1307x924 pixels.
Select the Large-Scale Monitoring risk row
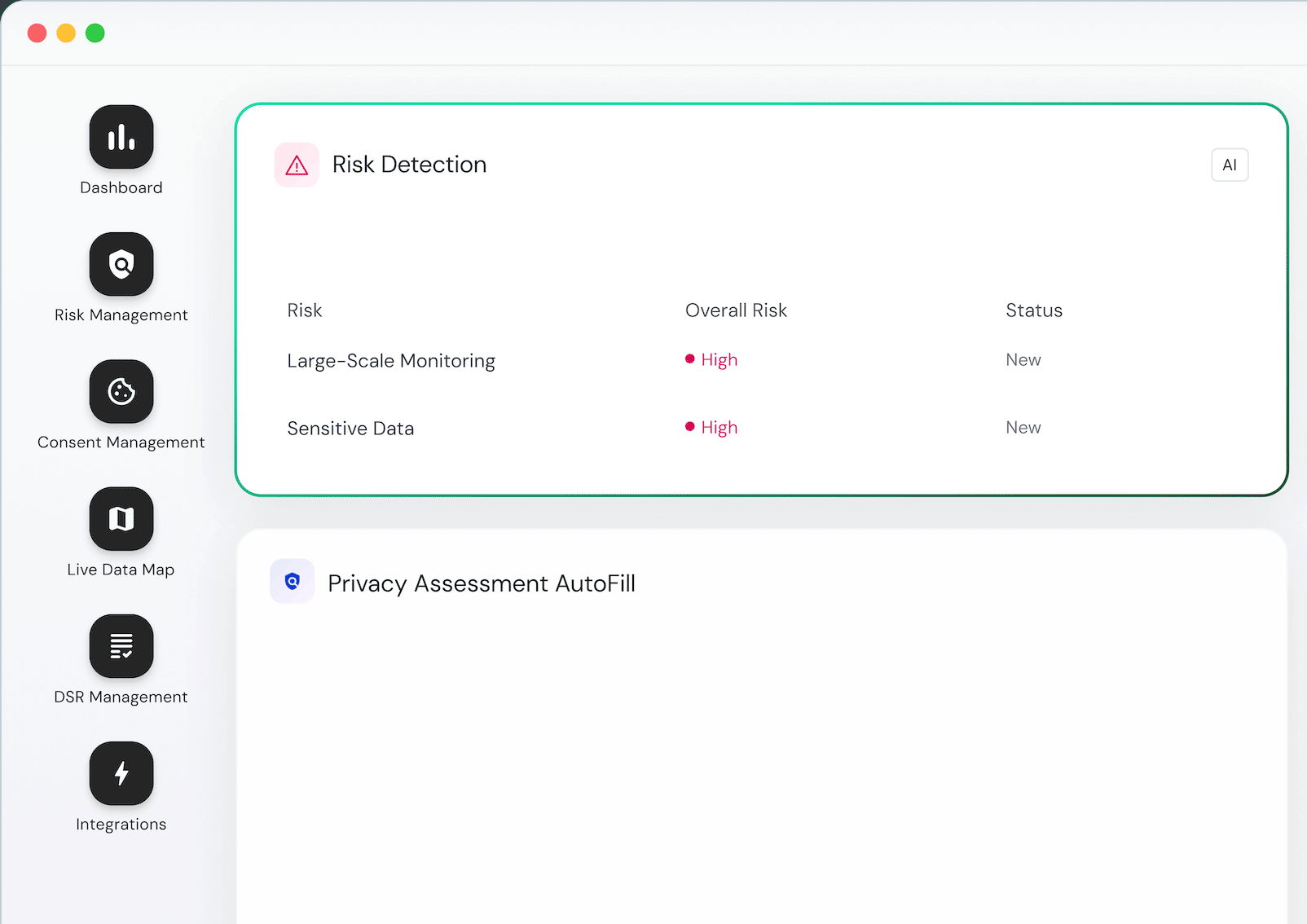click(391, 361)
